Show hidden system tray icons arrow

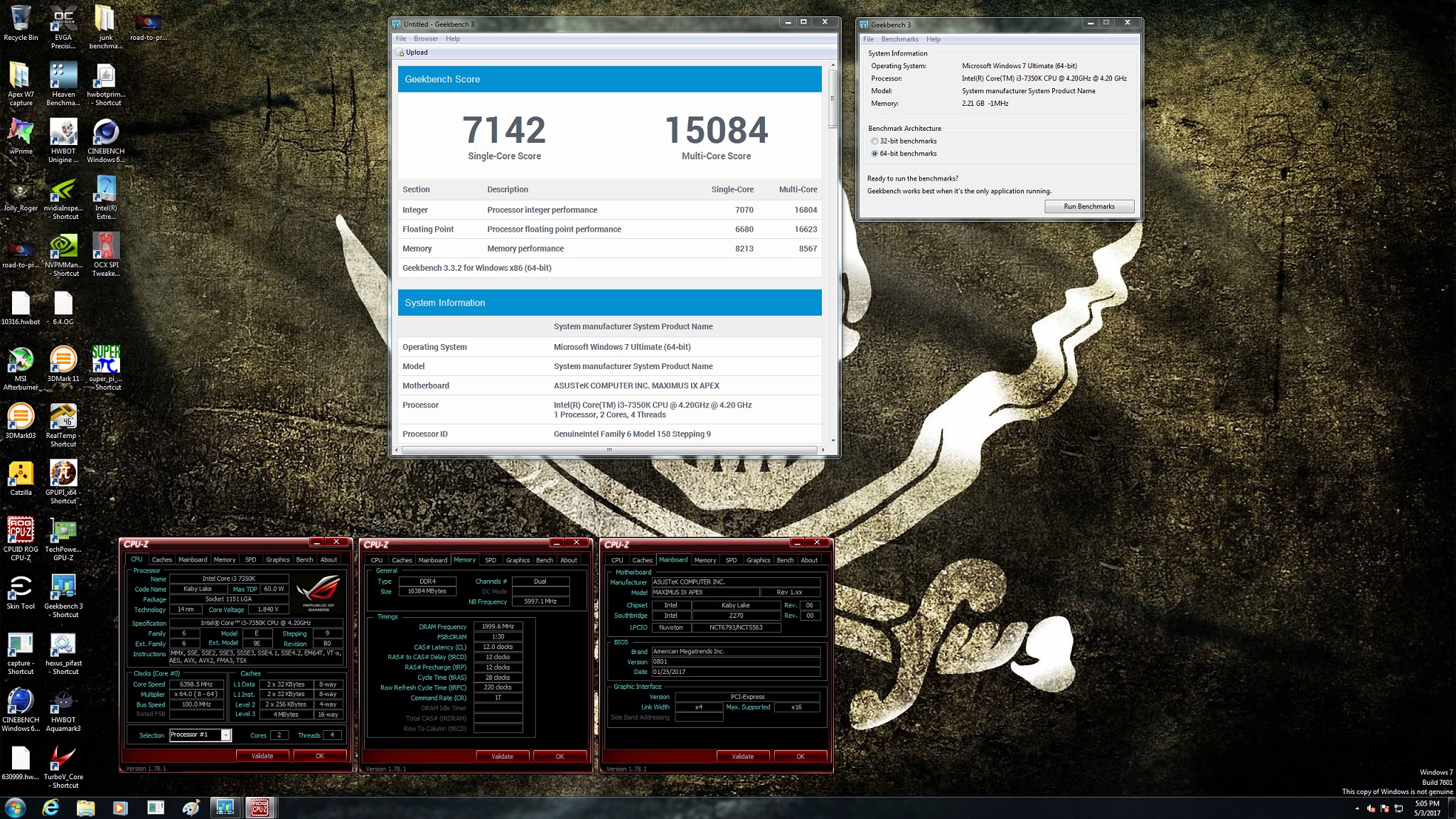point(1357,808)
